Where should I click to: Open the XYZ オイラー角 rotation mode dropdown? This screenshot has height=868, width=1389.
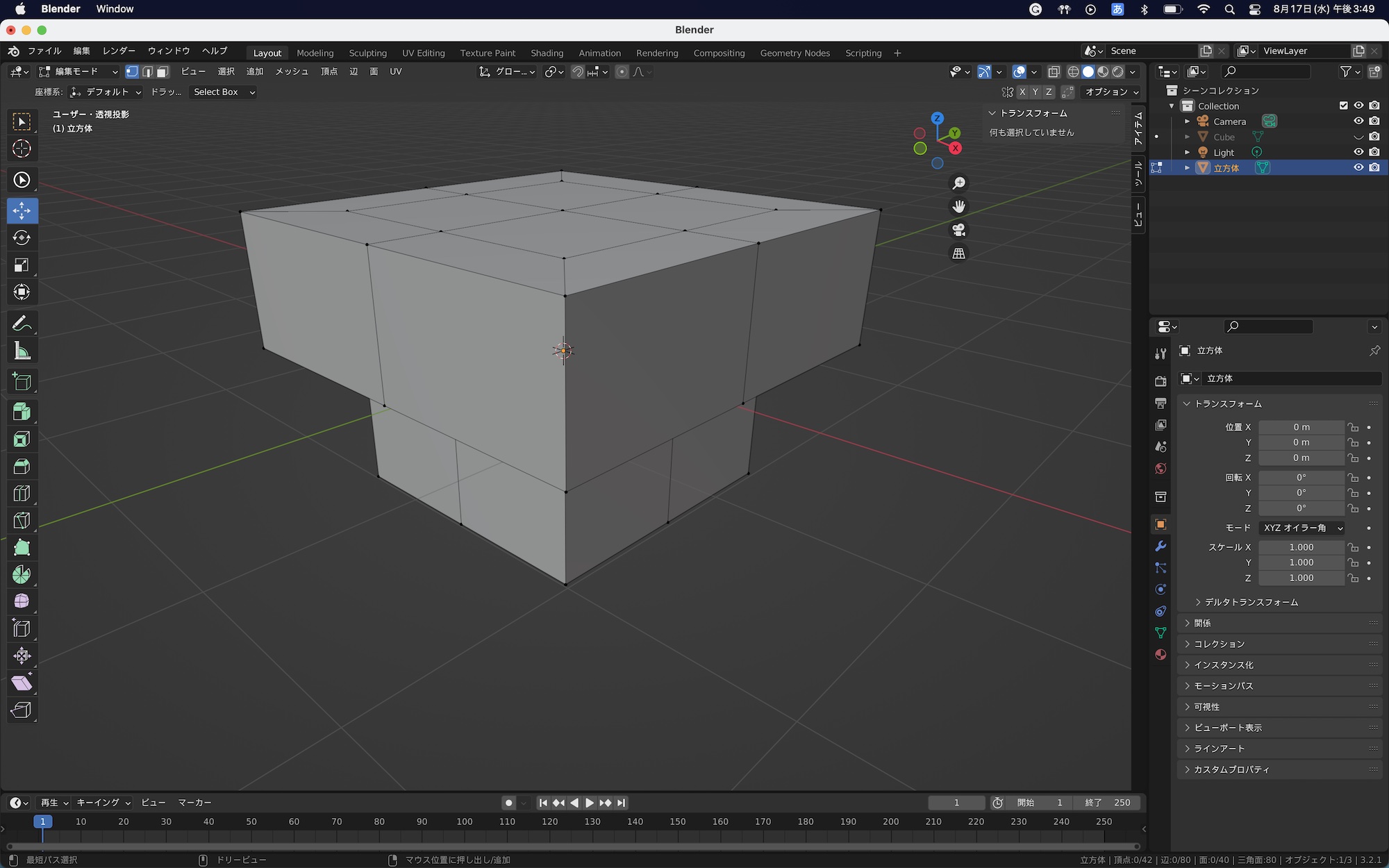coord(1301,528)
